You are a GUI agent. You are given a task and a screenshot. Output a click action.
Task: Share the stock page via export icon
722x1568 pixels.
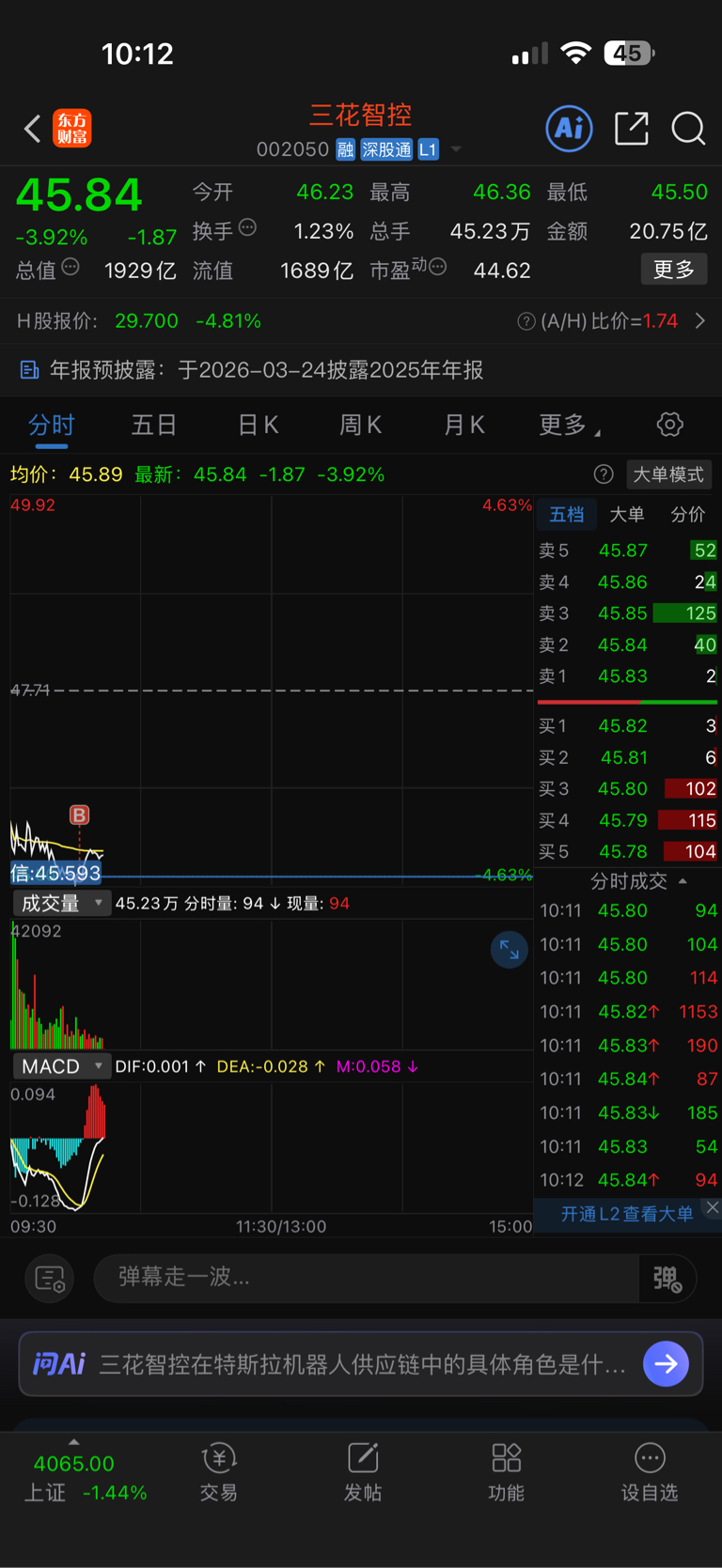(x=632, y=128)
